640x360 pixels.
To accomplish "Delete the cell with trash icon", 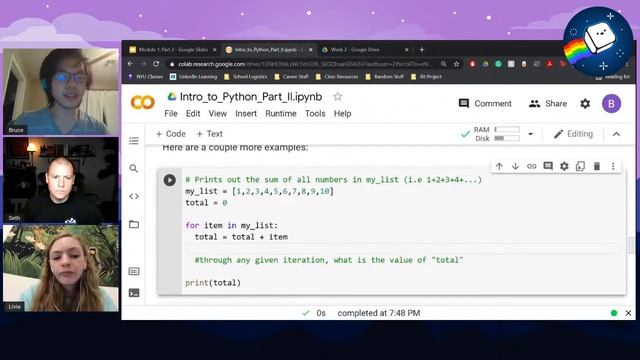I will point(597,166).
